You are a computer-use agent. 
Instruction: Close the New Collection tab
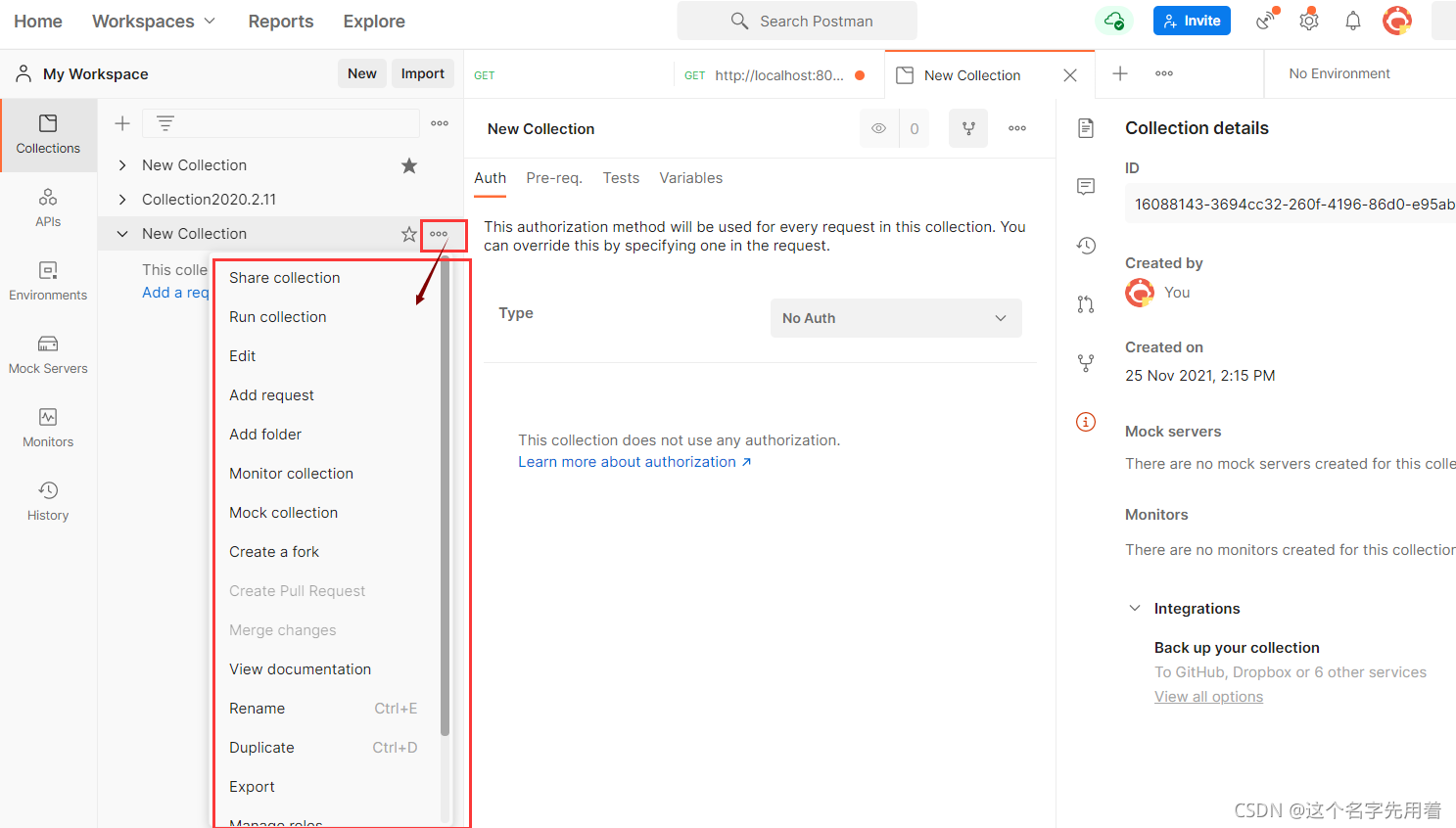[1070, 75]
